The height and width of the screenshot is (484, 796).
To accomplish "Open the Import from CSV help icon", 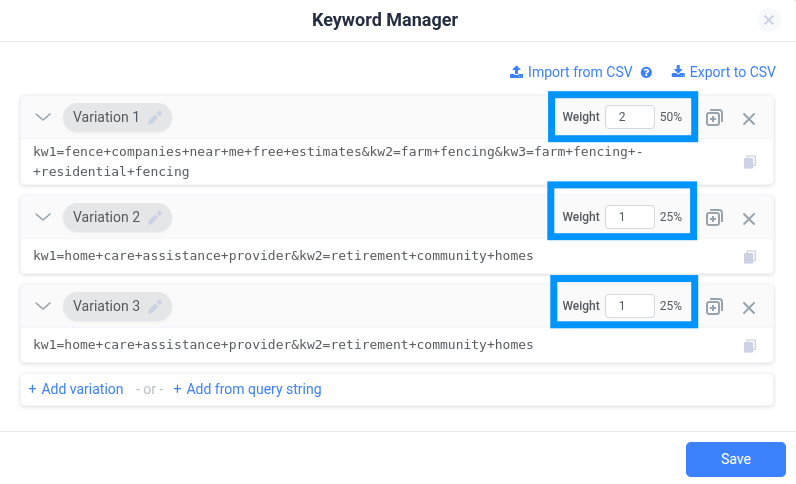I will tap(646, 73).
